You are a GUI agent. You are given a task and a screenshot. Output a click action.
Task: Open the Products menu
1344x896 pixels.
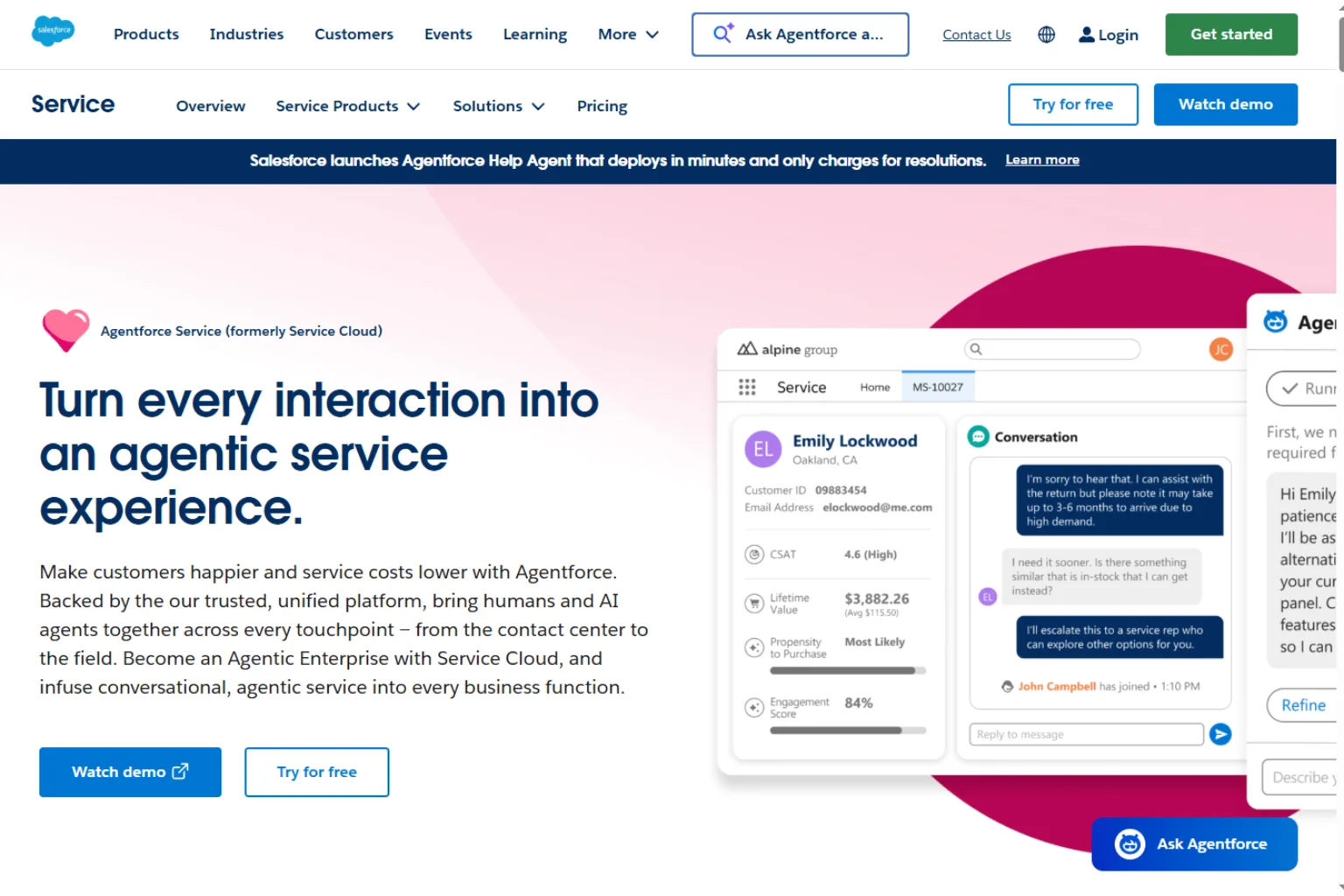[146, 34]
